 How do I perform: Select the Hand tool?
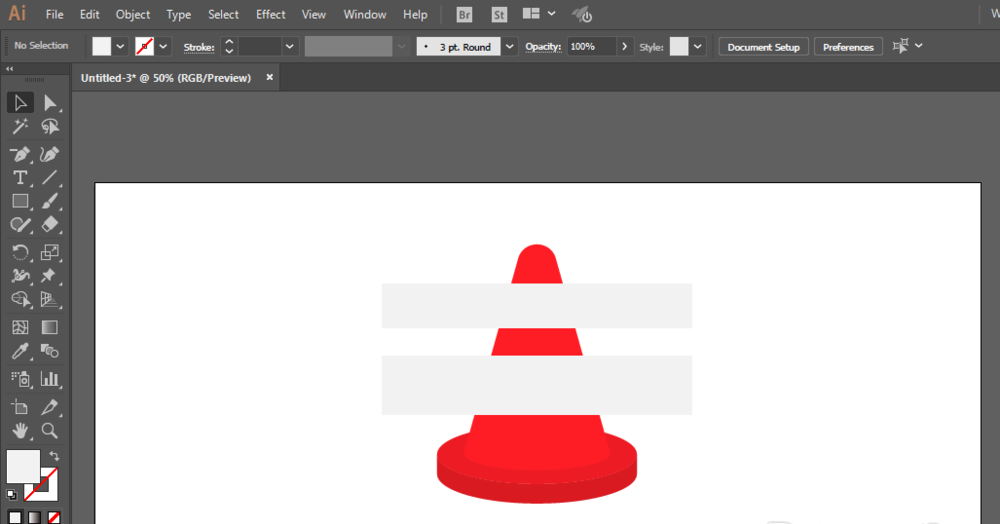click(20, 431)
